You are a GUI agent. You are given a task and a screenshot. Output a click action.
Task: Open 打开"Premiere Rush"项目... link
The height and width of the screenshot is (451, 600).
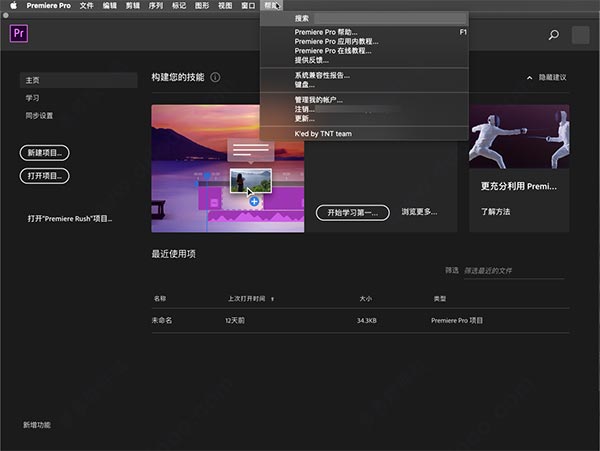tap(70, 219)
